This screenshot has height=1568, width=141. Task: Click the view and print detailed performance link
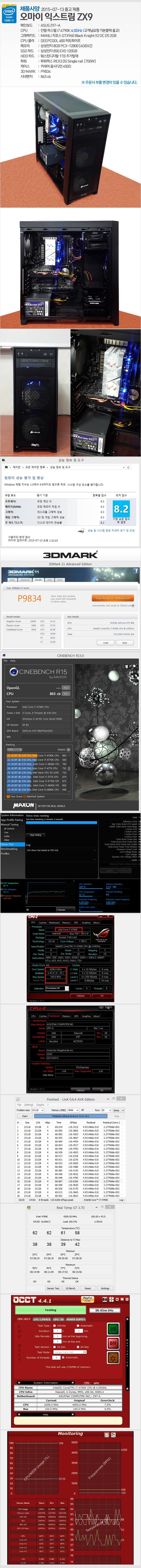(x=111, y=530)
